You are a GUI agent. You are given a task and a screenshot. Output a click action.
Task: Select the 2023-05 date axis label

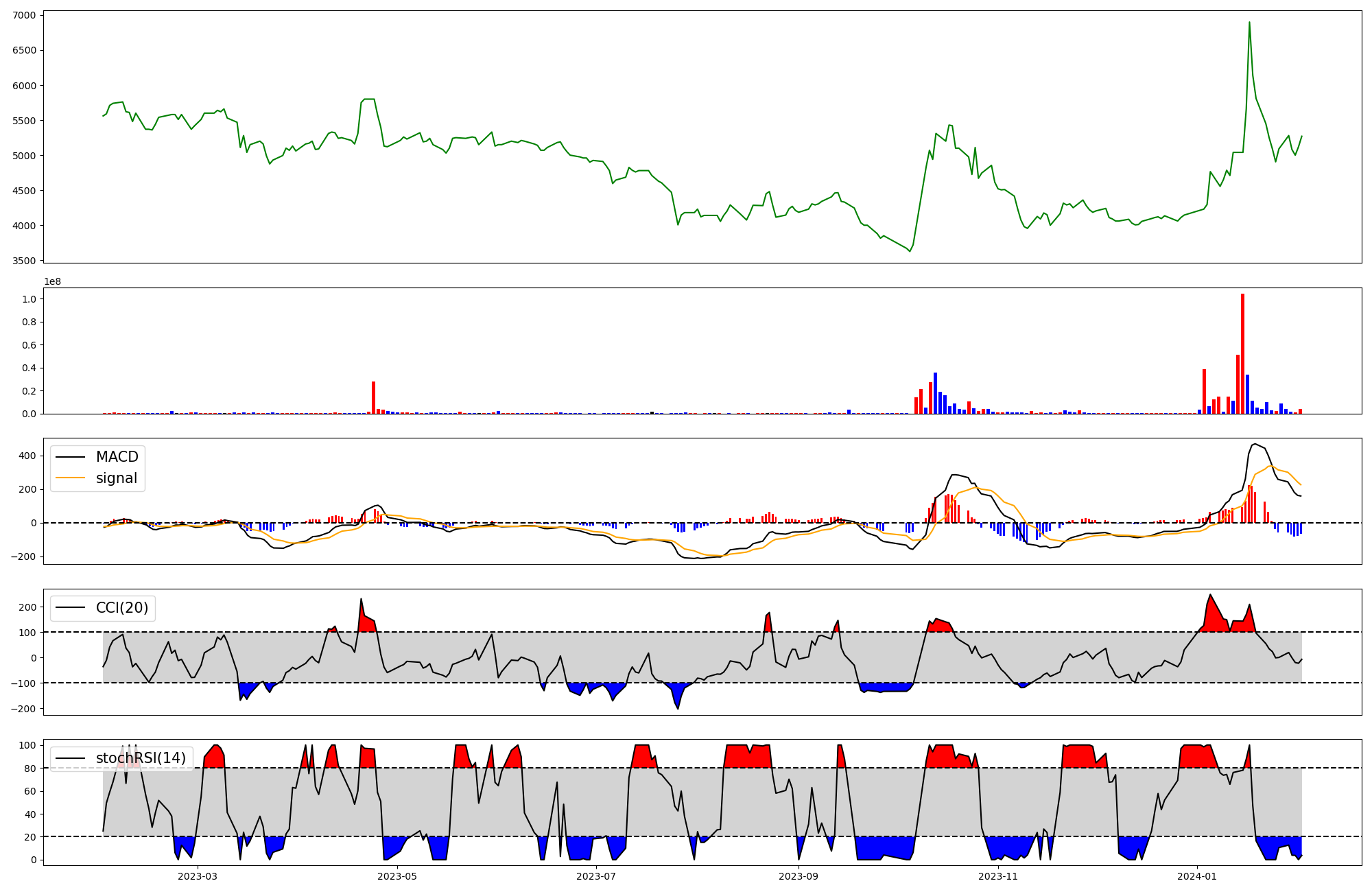point(397,876)
